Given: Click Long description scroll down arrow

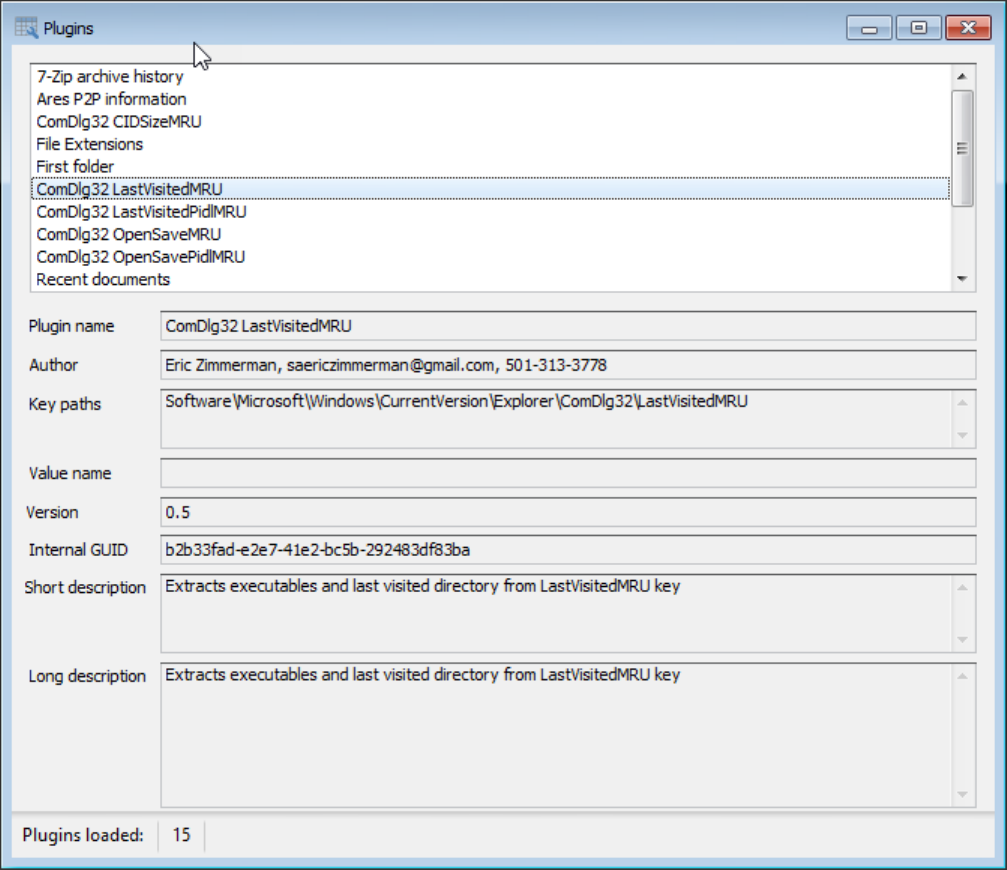Looking at the screenshot, I should click(x=962, y=794).
